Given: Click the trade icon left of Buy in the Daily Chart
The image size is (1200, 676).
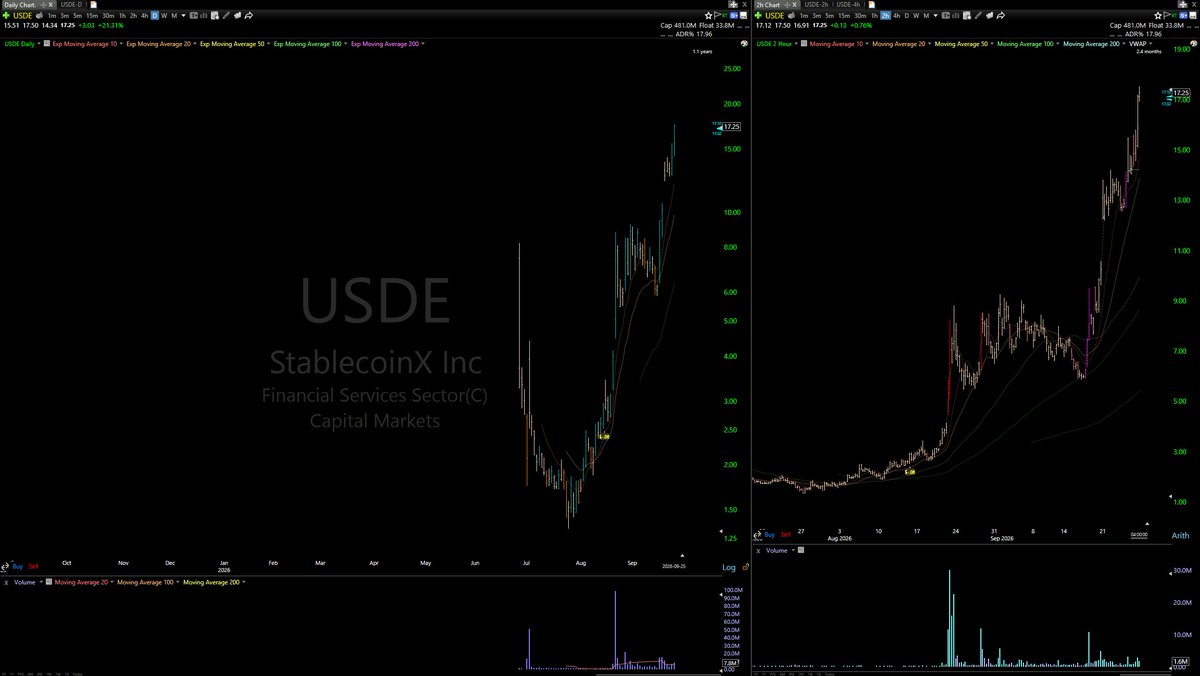Looking at the screenshot, I should 5,566.
